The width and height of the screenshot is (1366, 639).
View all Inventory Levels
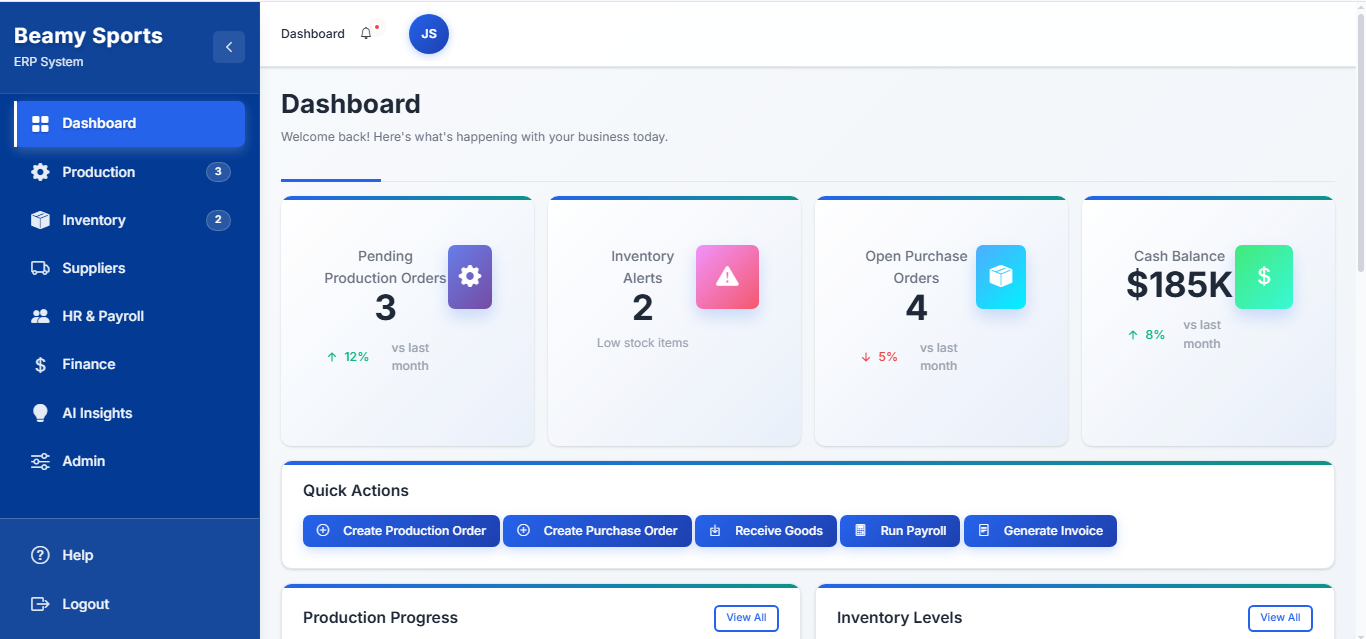(1280, 618)
